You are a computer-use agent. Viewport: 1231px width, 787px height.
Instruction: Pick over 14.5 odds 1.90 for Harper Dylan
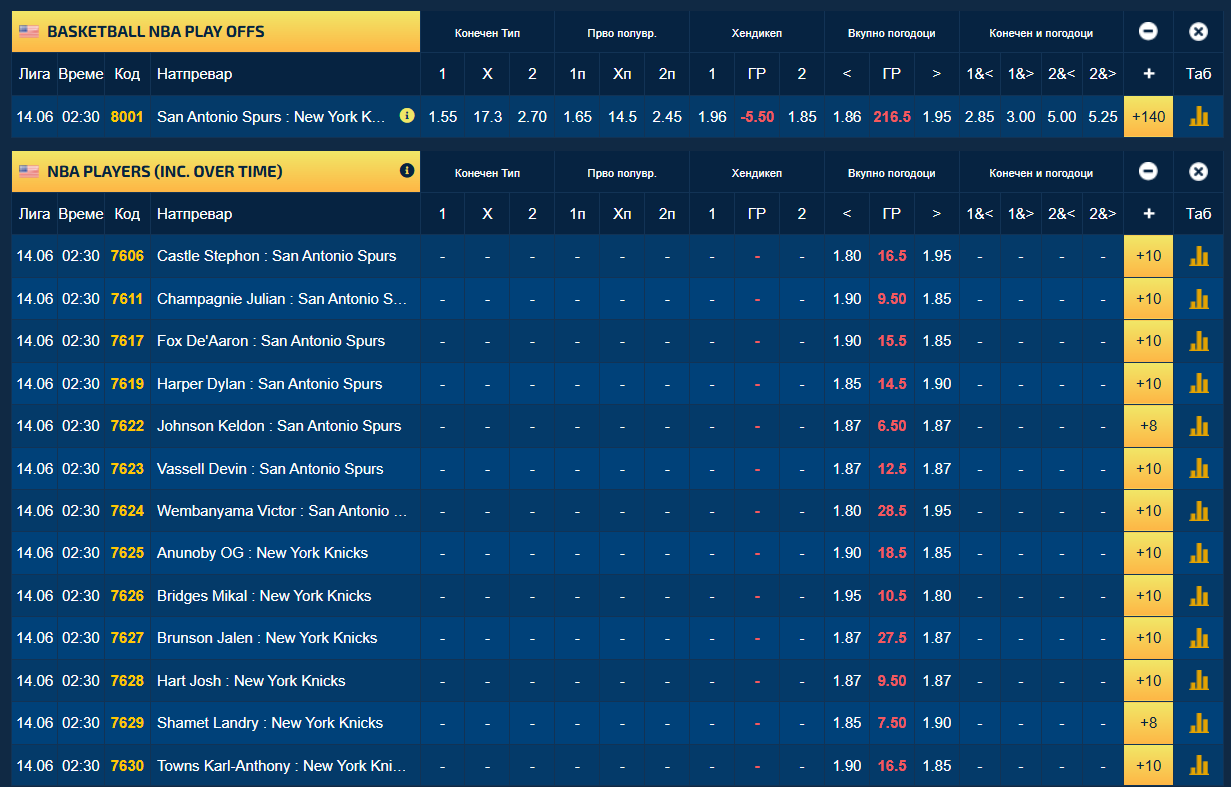coord(937,383)
